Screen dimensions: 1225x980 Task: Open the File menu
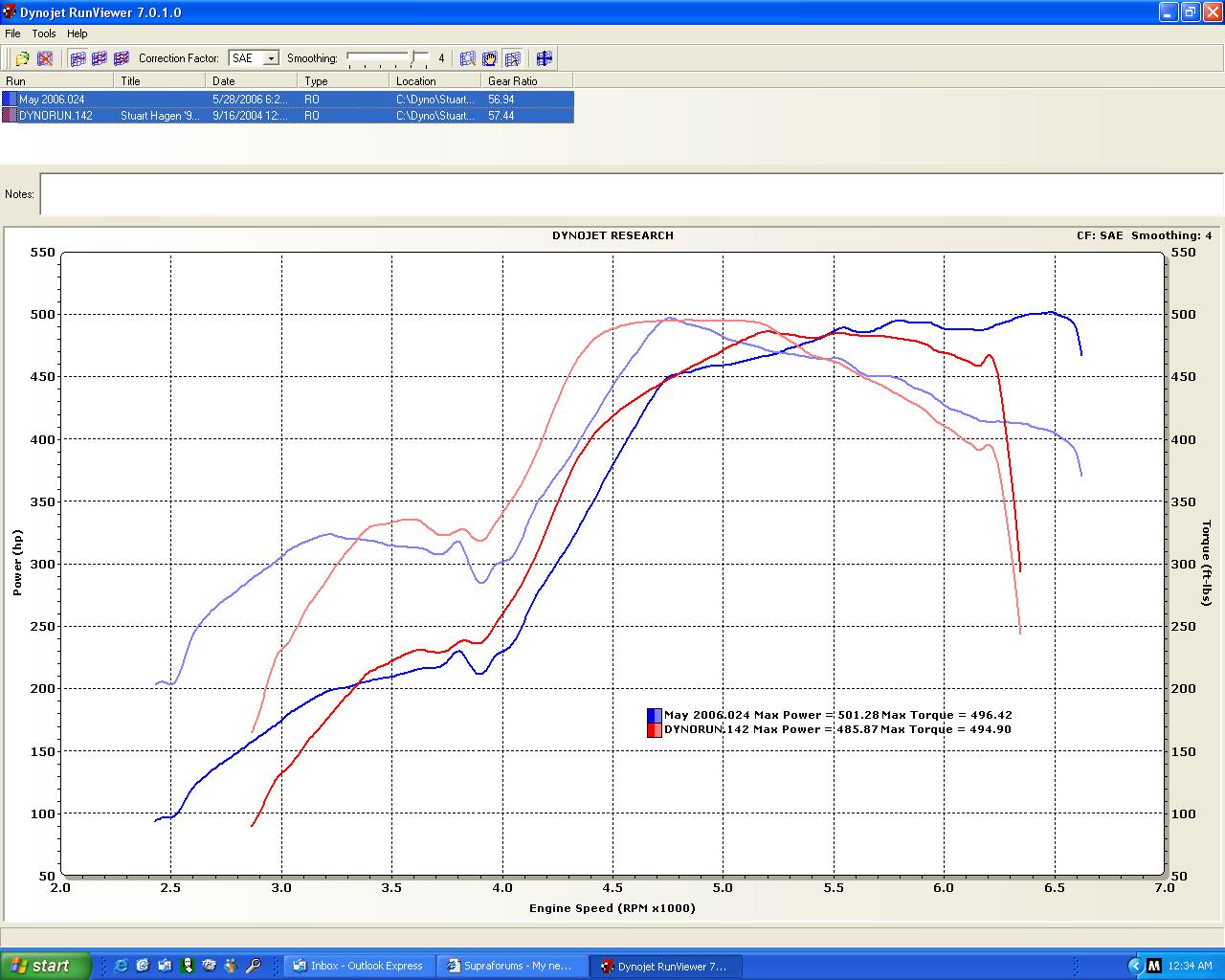(12, 33)
